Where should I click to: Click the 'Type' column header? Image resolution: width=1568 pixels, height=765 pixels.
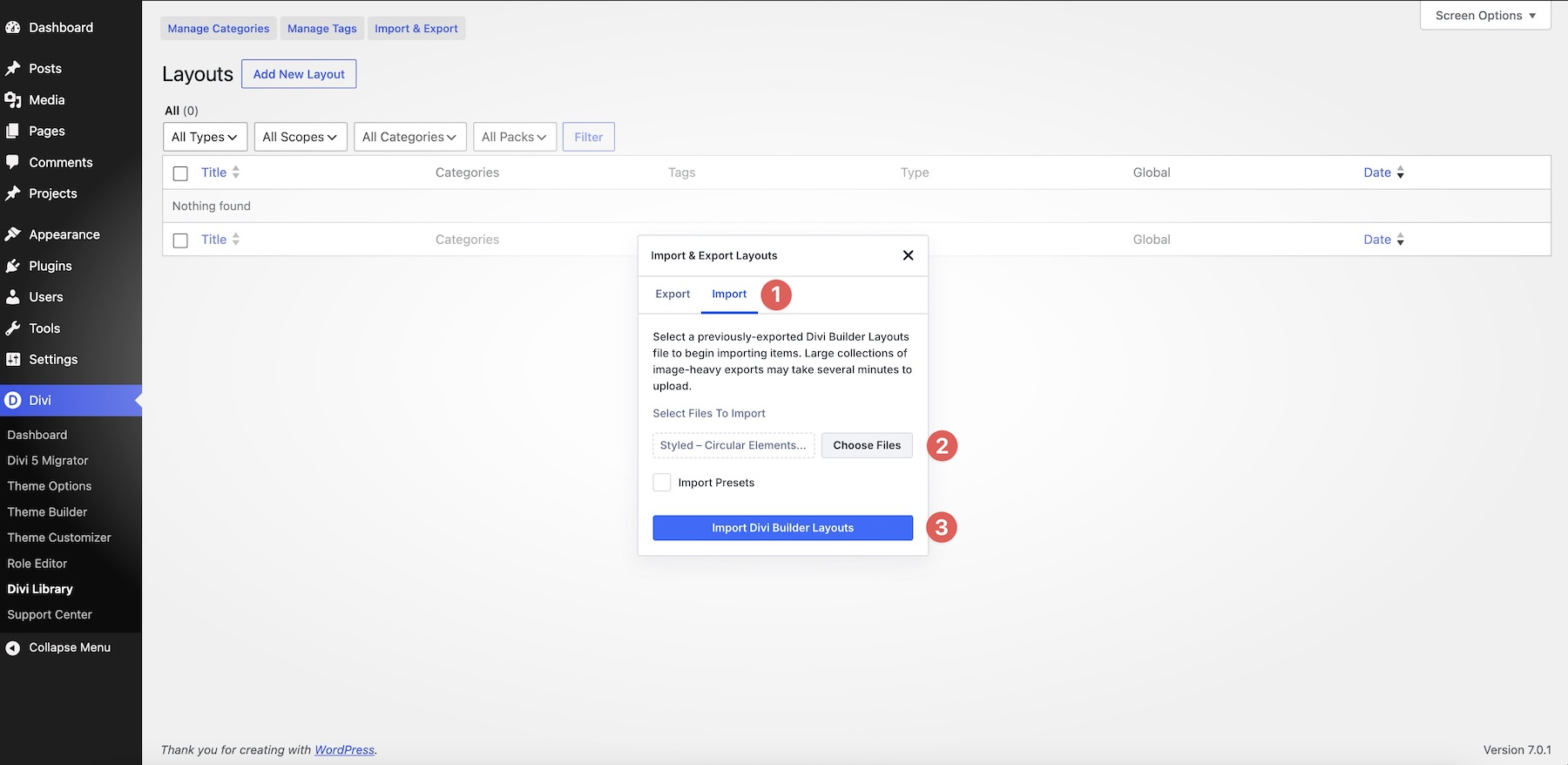(915, 173)
